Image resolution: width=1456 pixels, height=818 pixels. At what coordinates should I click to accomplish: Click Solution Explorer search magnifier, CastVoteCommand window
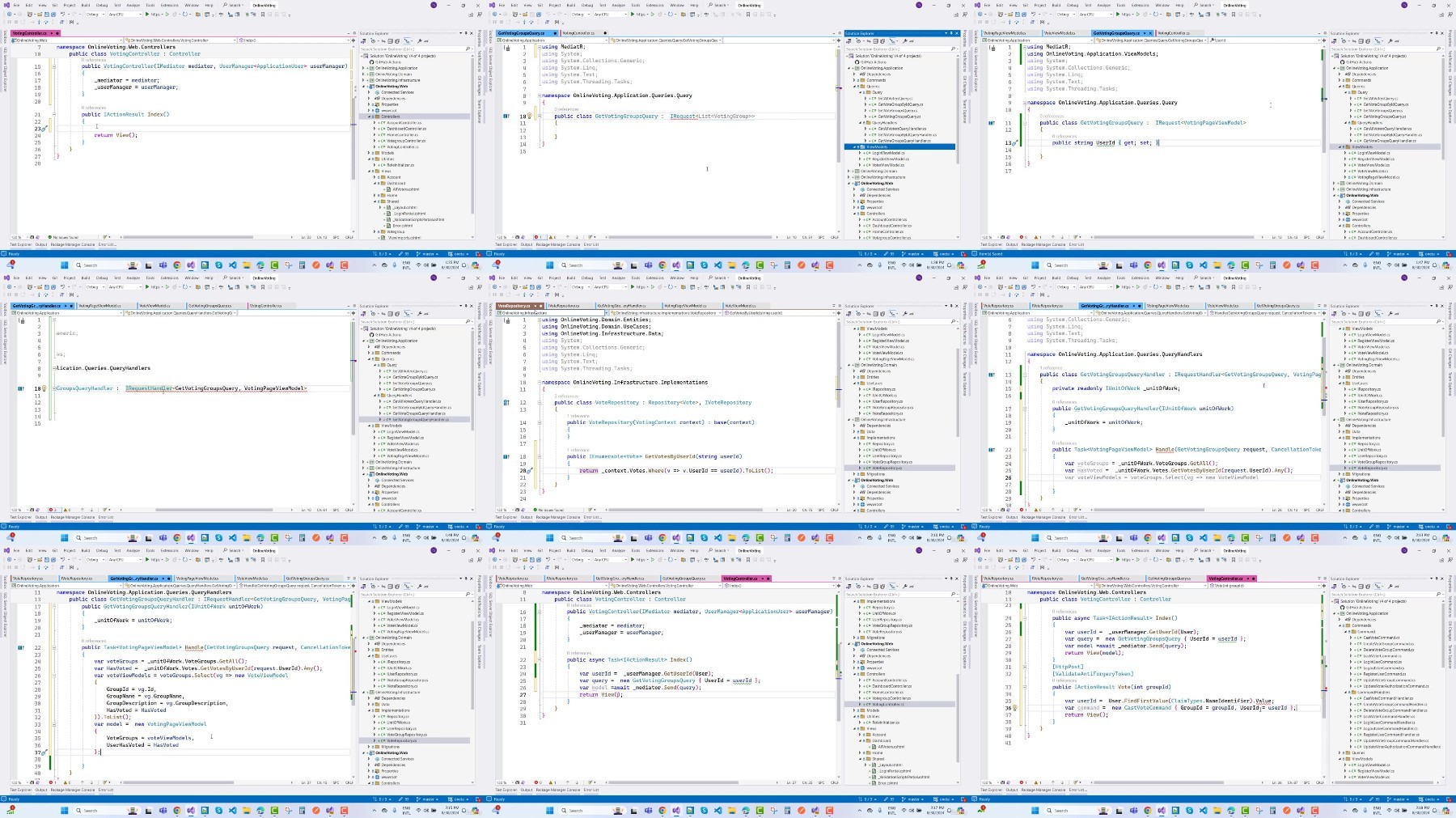pos(1438,594)
